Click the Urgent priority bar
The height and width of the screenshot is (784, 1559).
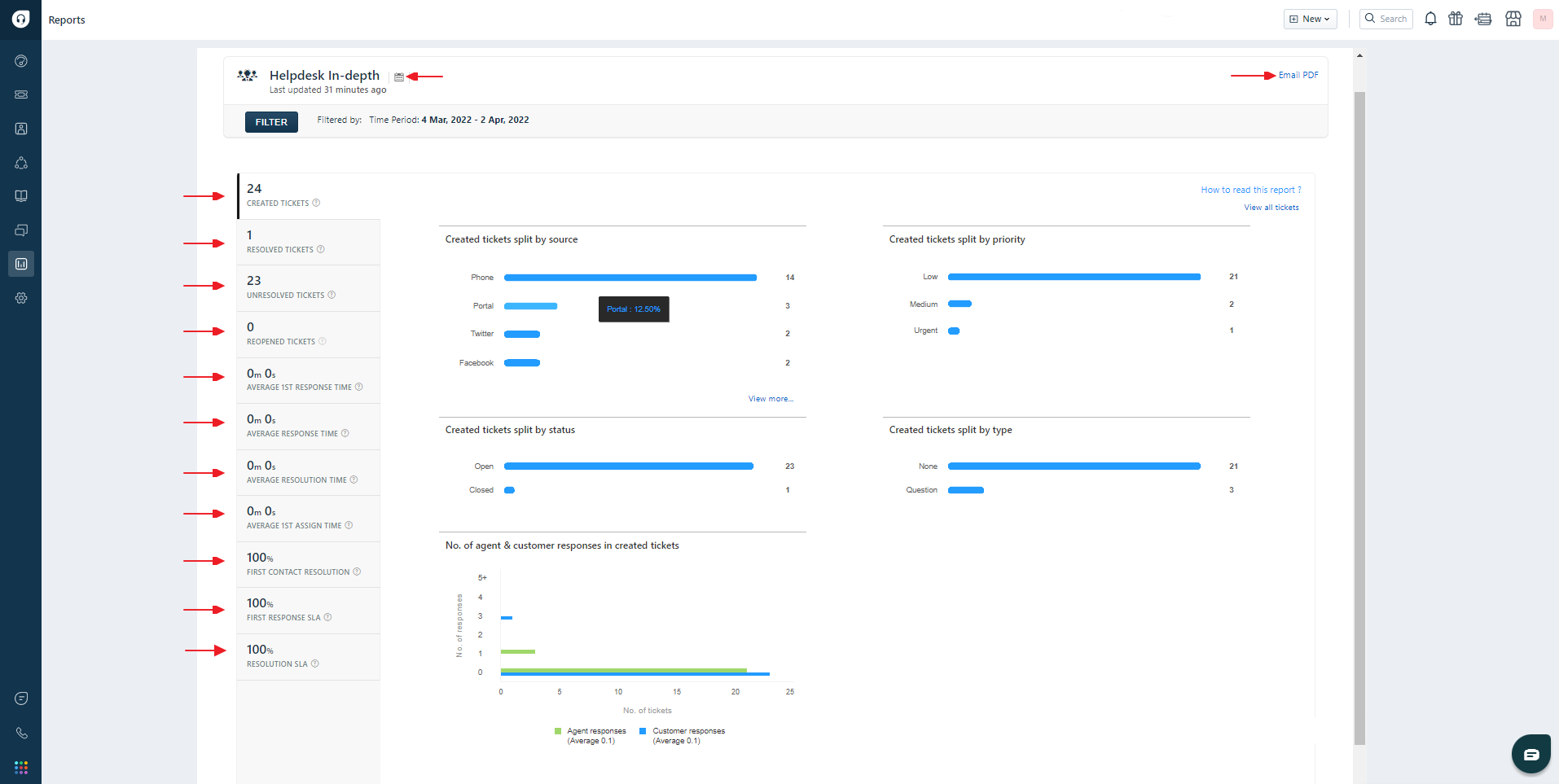(954, 331)
